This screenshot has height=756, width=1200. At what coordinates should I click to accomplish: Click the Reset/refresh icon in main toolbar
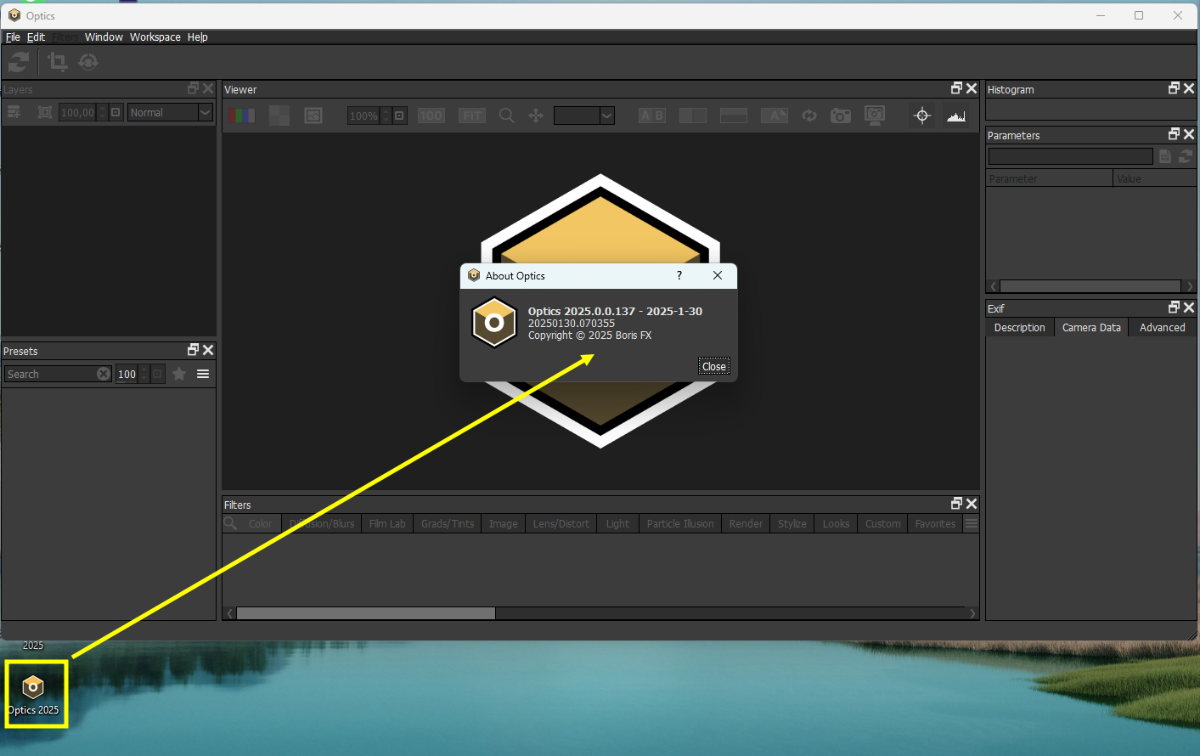19,62
